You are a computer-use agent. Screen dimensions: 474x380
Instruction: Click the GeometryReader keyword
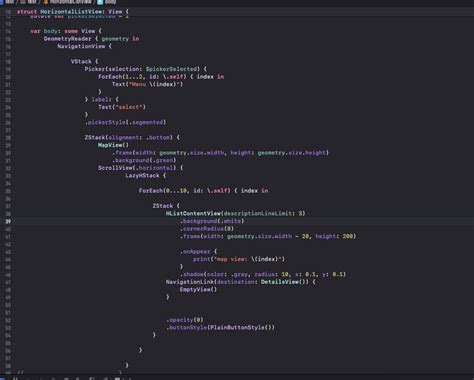(x=67, y=39)
